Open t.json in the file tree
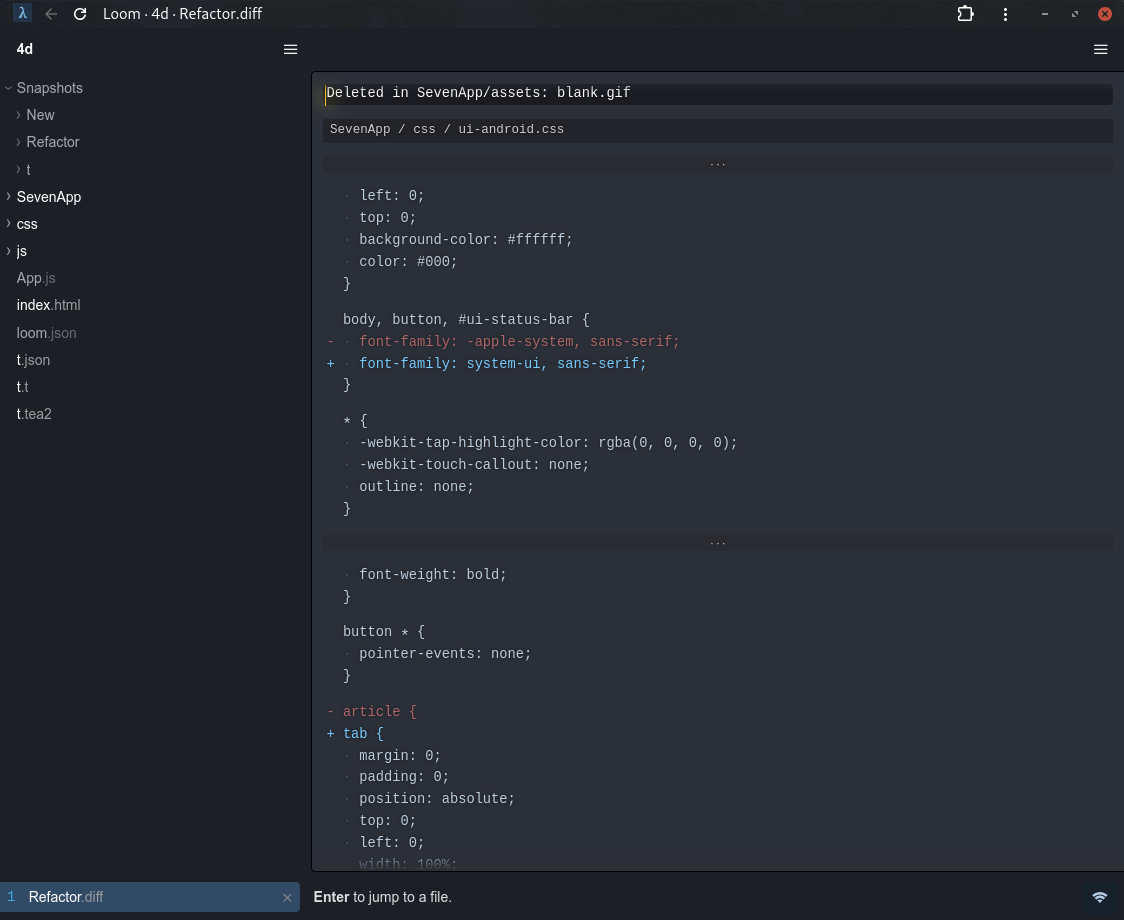Image resolution: width=1124 pixels, height=920 pixels. 33,360
